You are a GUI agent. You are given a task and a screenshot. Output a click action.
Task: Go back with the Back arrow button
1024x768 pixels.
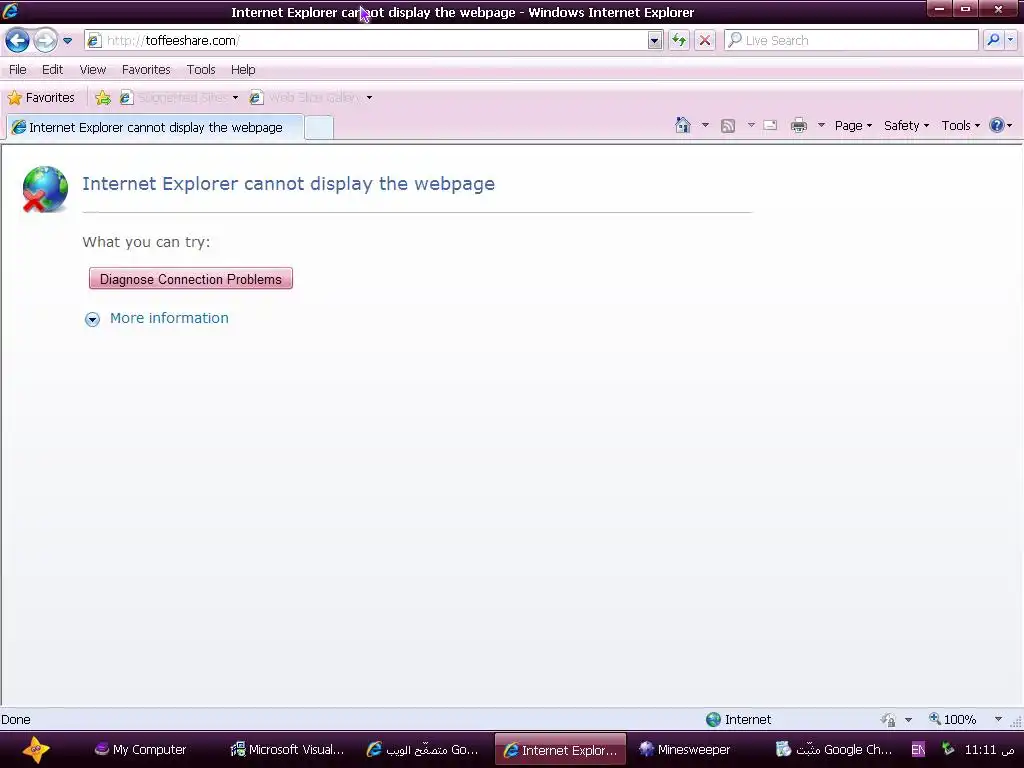click(x=18, y=40)
